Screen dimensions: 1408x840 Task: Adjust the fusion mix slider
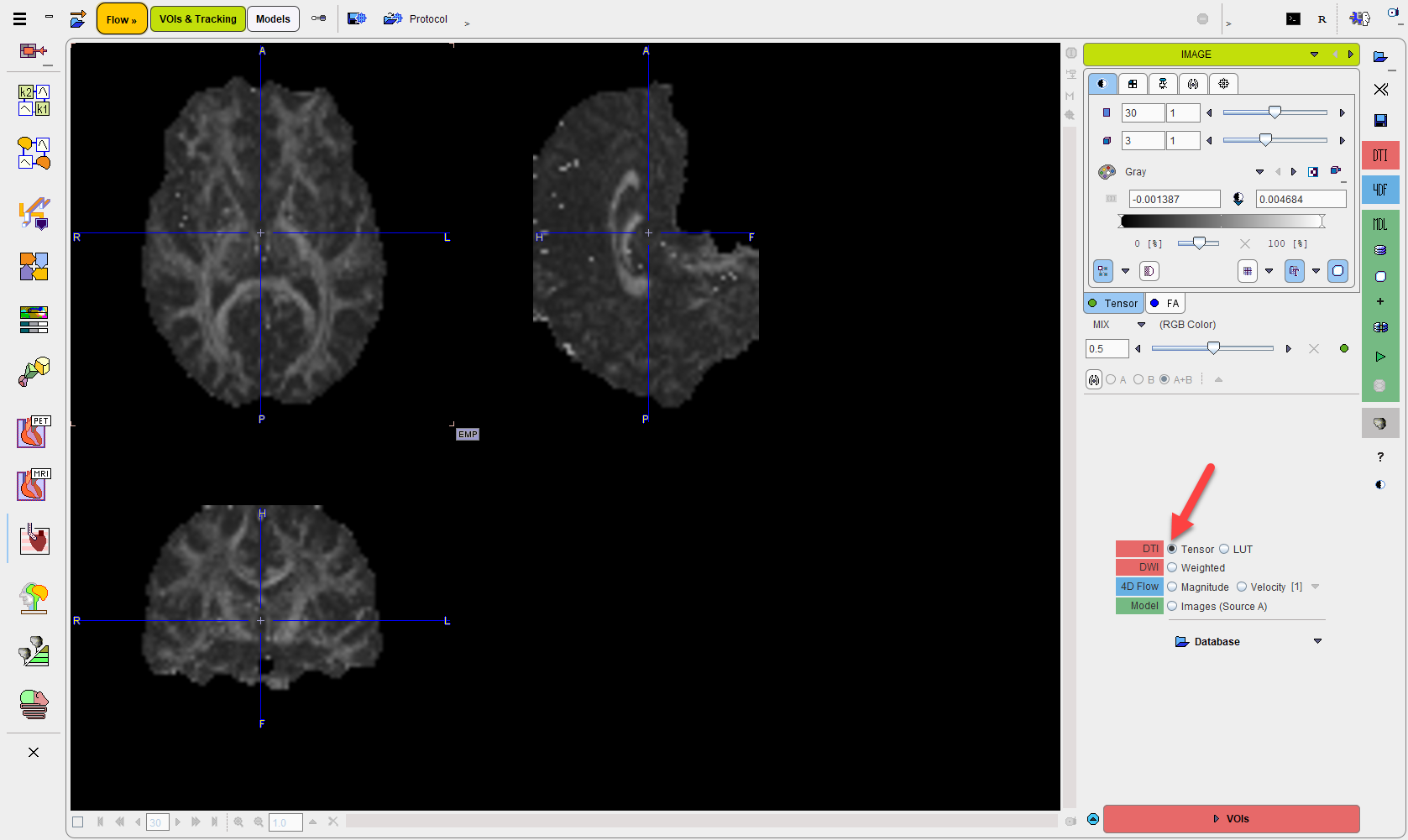pyautogui.click(x=1212, y=348)
